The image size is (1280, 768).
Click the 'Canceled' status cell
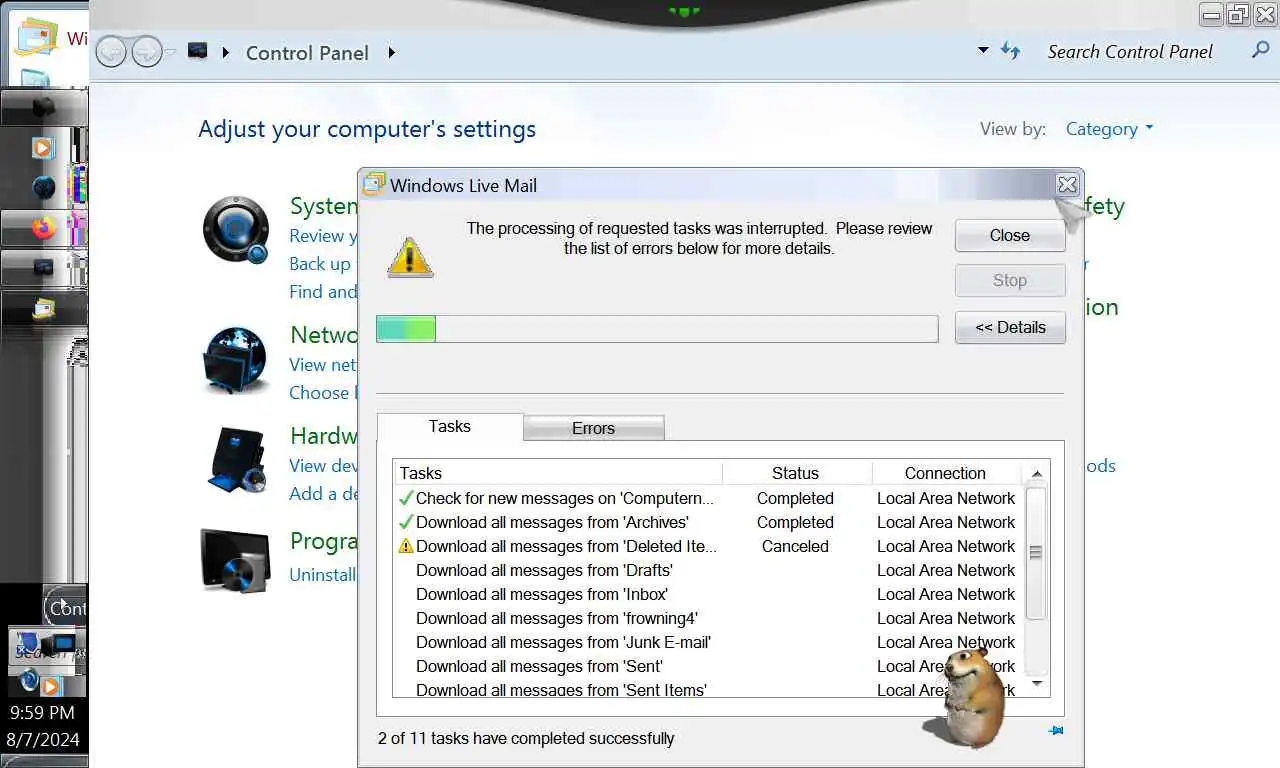(x=795, y=546)
